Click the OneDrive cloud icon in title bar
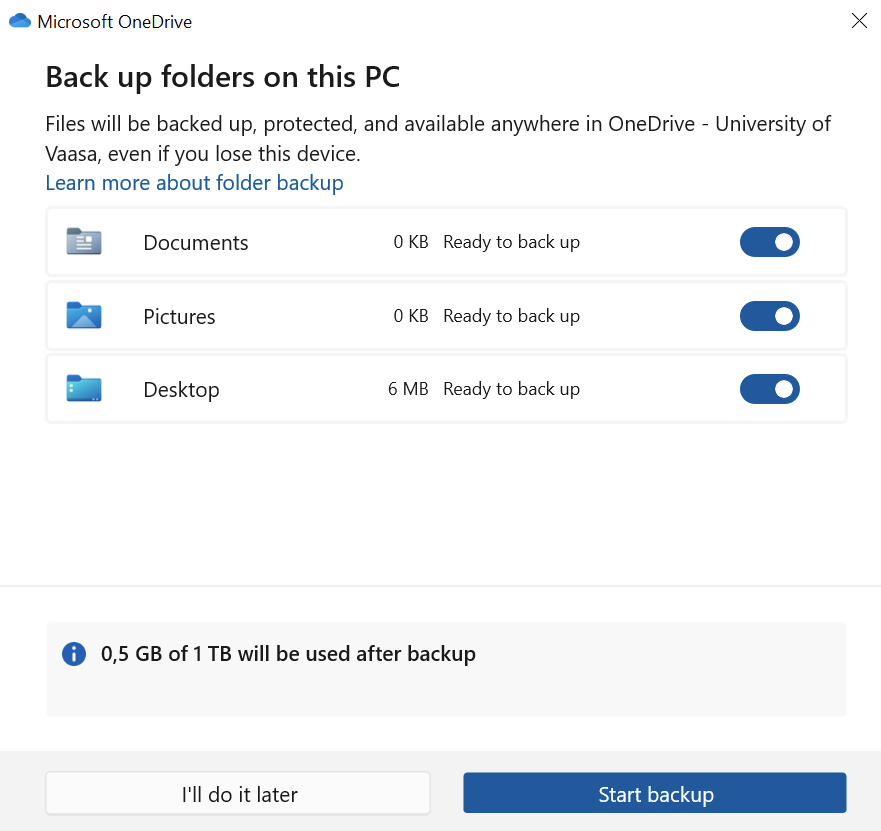This screenshot has height=831, width=881. pyautogui.click(x=20, y=21)
